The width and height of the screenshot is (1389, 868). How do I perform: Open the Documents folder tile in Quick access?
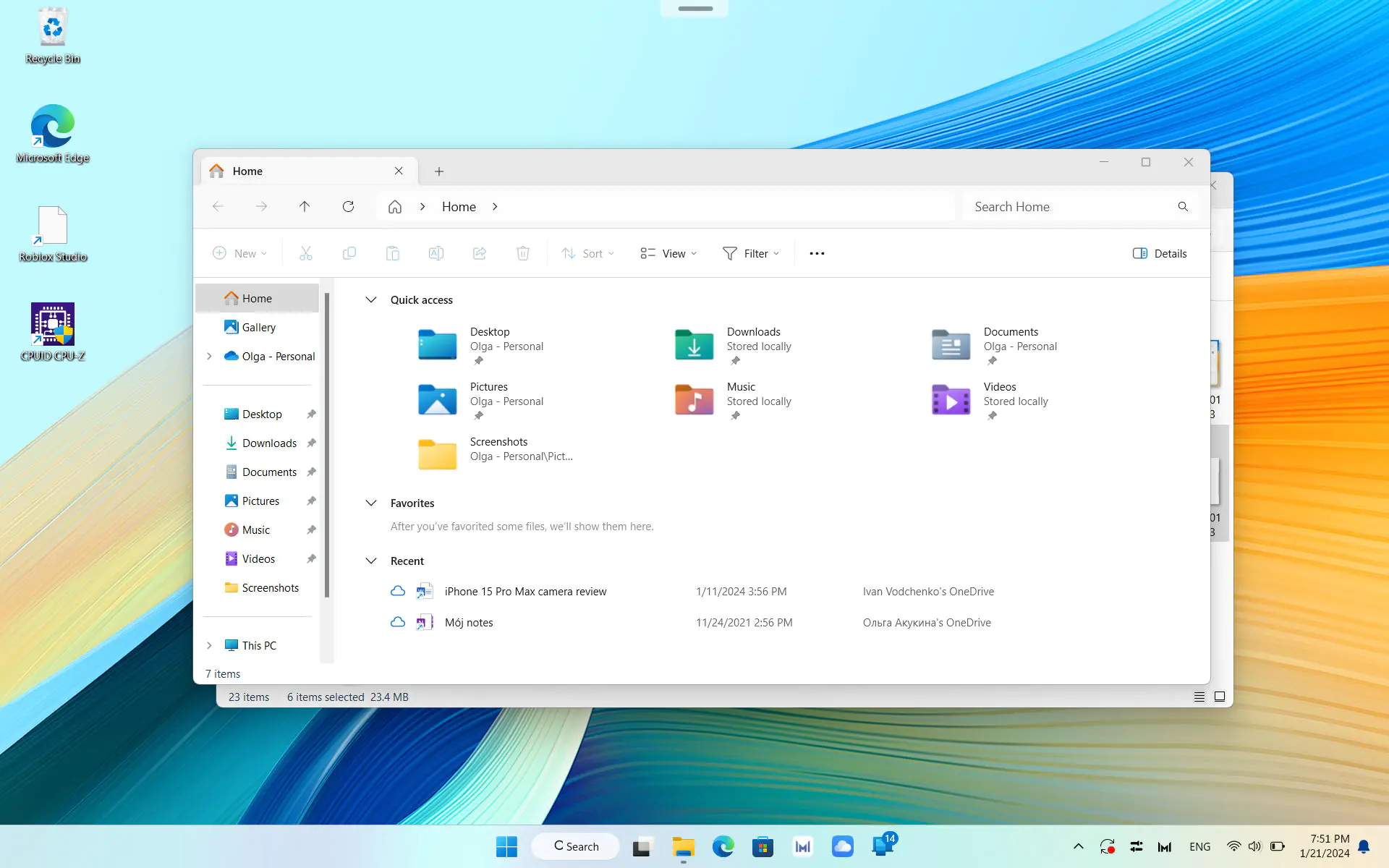[x=995, y=346]
